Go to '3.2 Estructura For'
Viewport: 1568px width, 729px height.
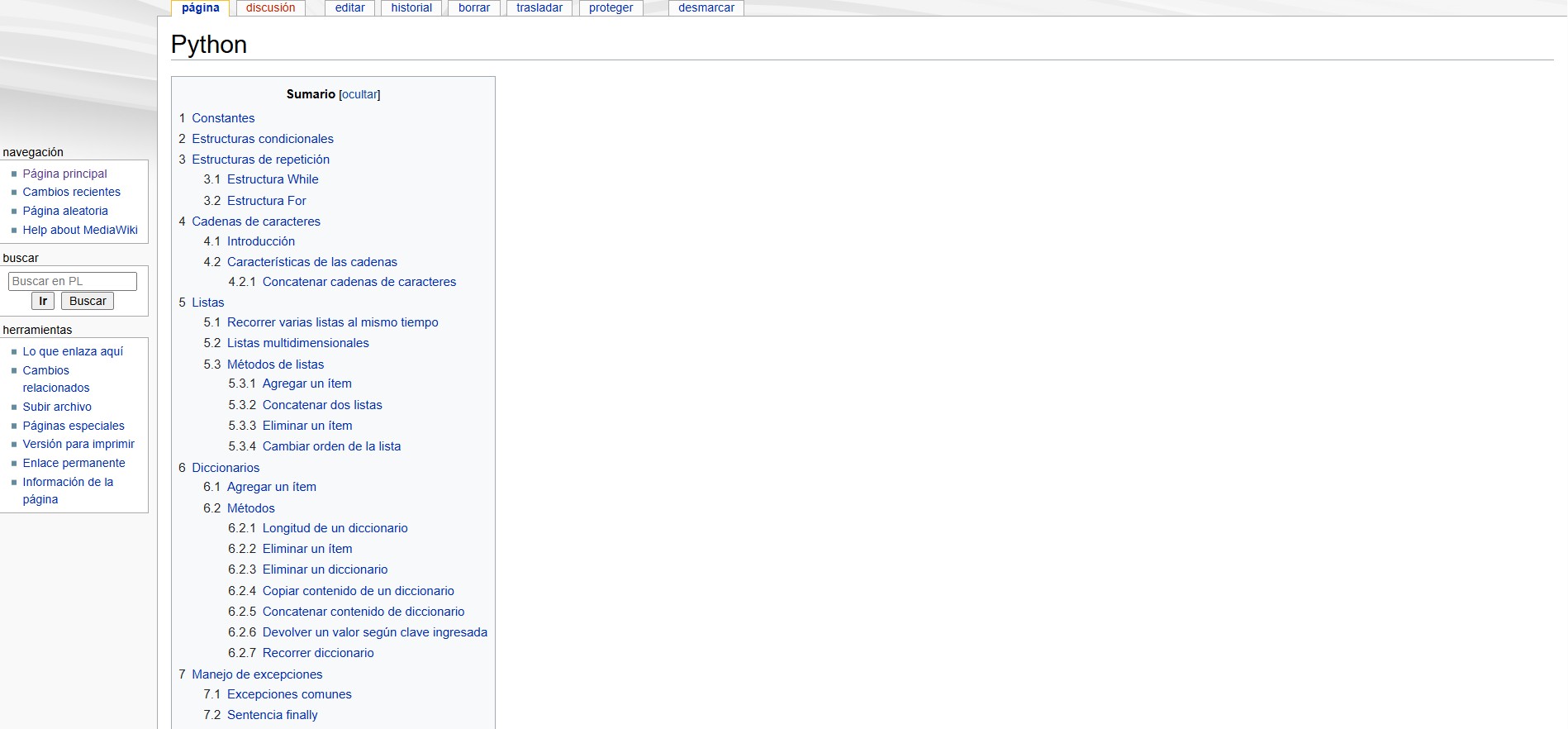254,201
